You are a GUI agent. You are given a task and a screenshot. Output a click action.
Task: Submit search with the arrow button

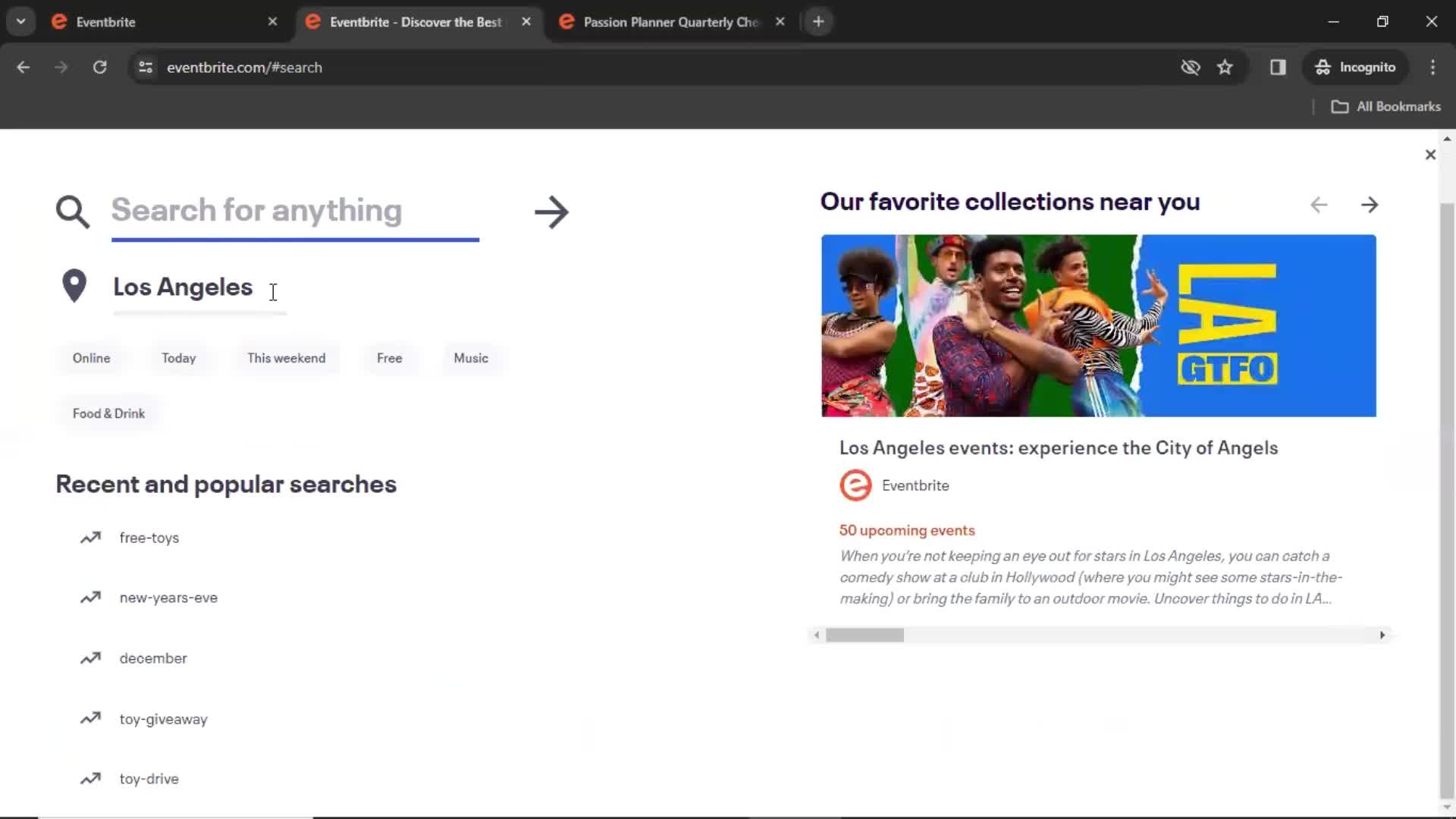coord(551,212)
